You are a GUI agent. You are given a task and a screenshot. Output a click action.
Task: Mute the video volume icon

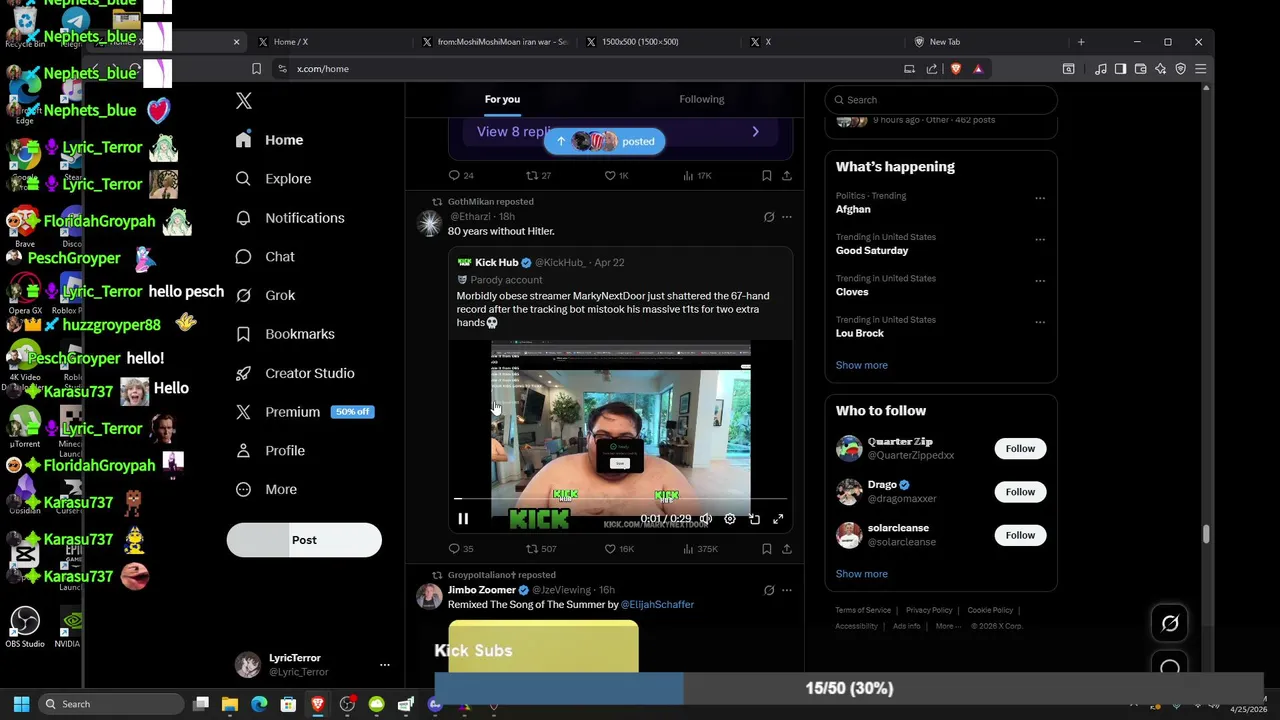(706, 519)
